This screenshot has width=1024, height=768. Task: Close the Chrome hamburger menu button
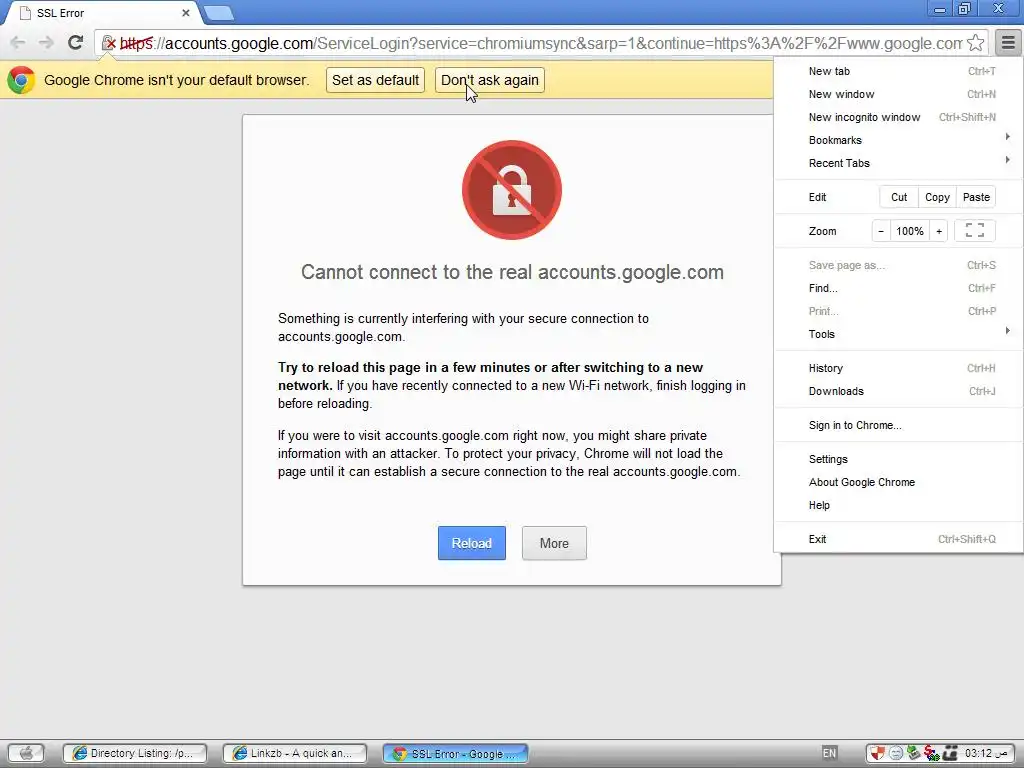point(1008,43)
